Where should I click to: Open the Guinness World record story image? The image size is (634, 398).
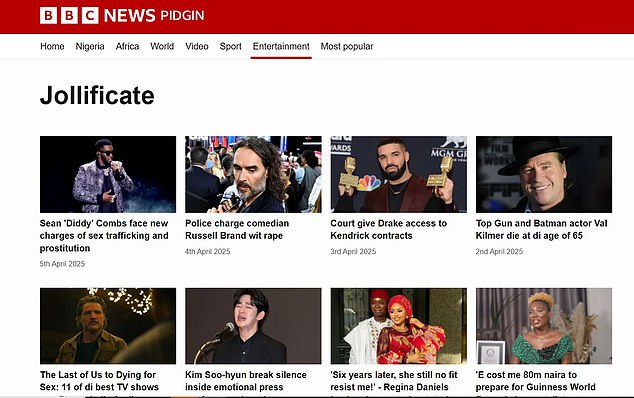point(544,326)
